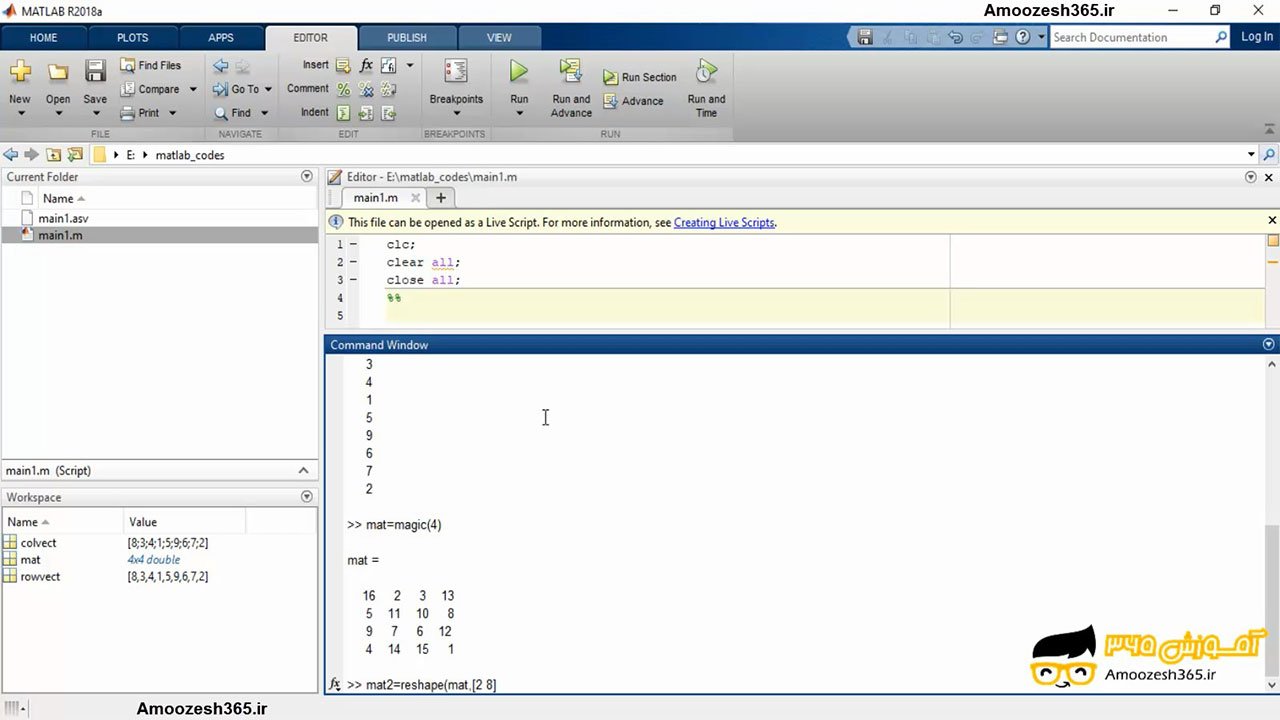Run the script with the green Run arrow

[x=519, y=71]
